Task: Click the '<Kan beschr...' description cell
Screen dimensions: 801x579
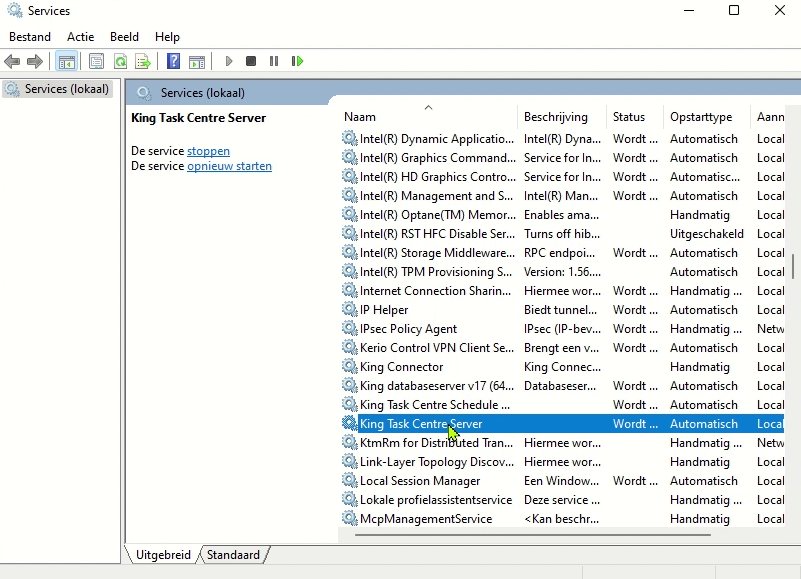Action: [561, 518]
